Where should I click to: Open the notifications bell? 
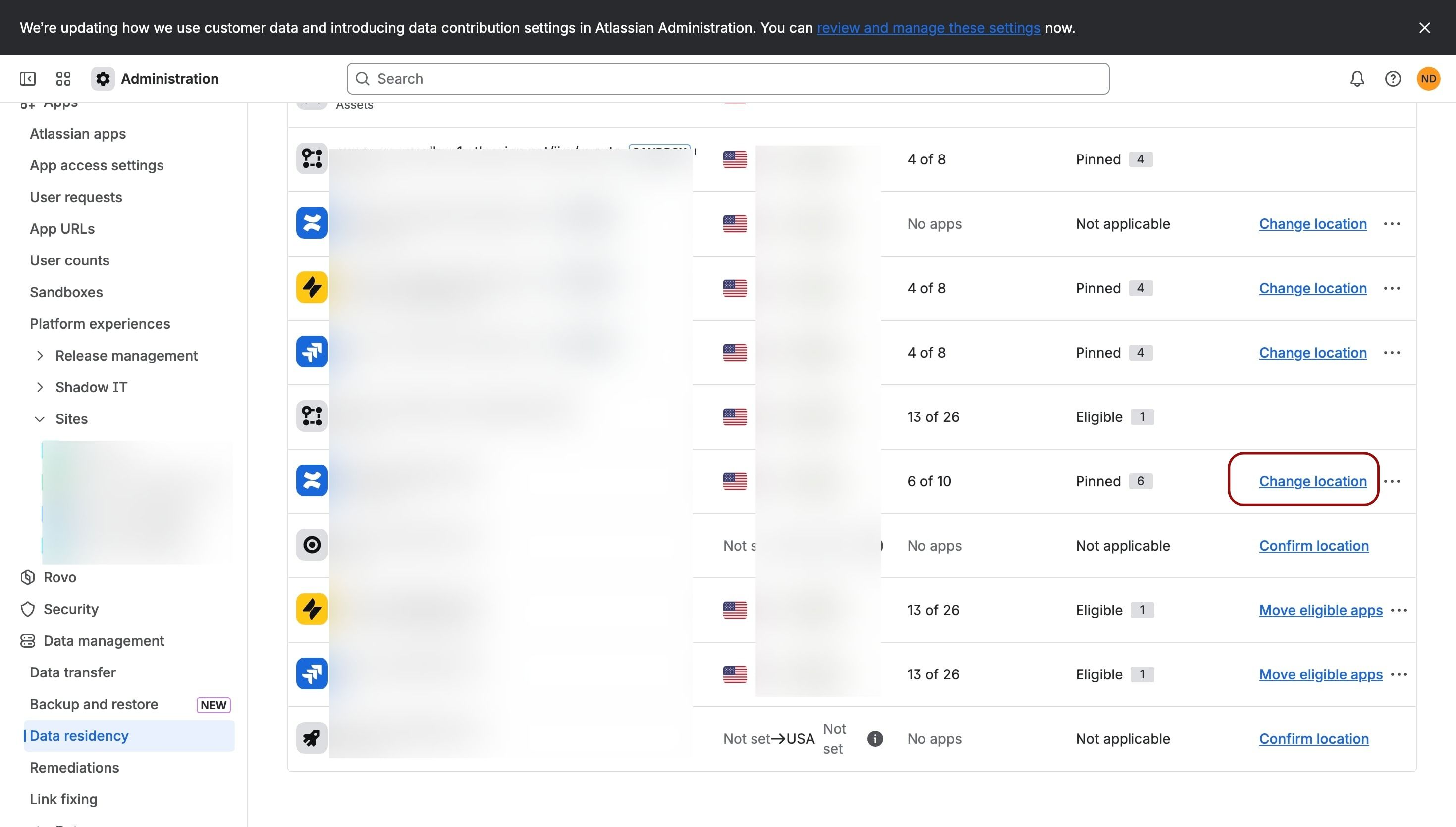(x=1357, y=78)
